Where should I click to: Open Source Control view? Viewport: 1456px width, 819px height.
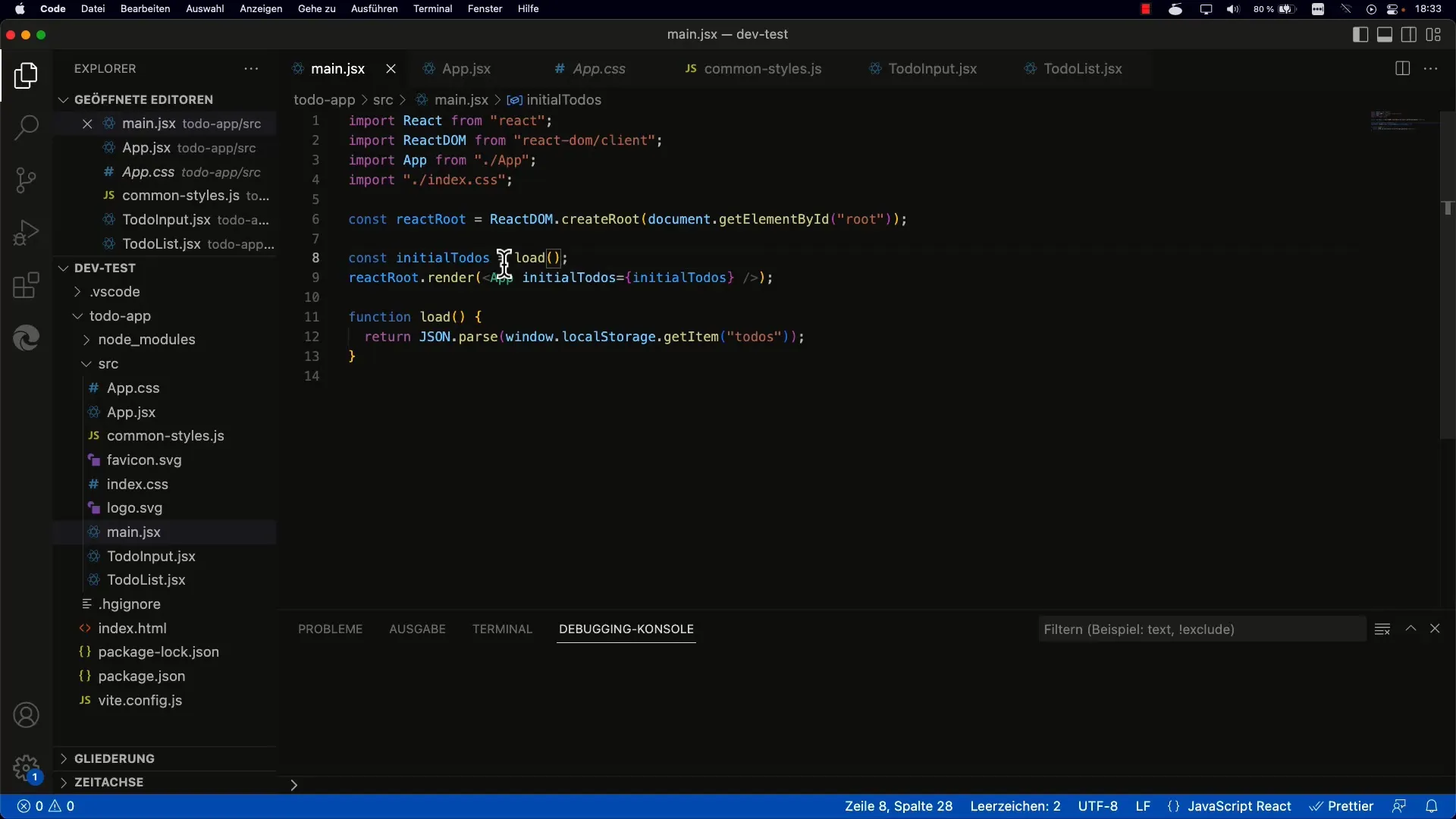(26, 180)
